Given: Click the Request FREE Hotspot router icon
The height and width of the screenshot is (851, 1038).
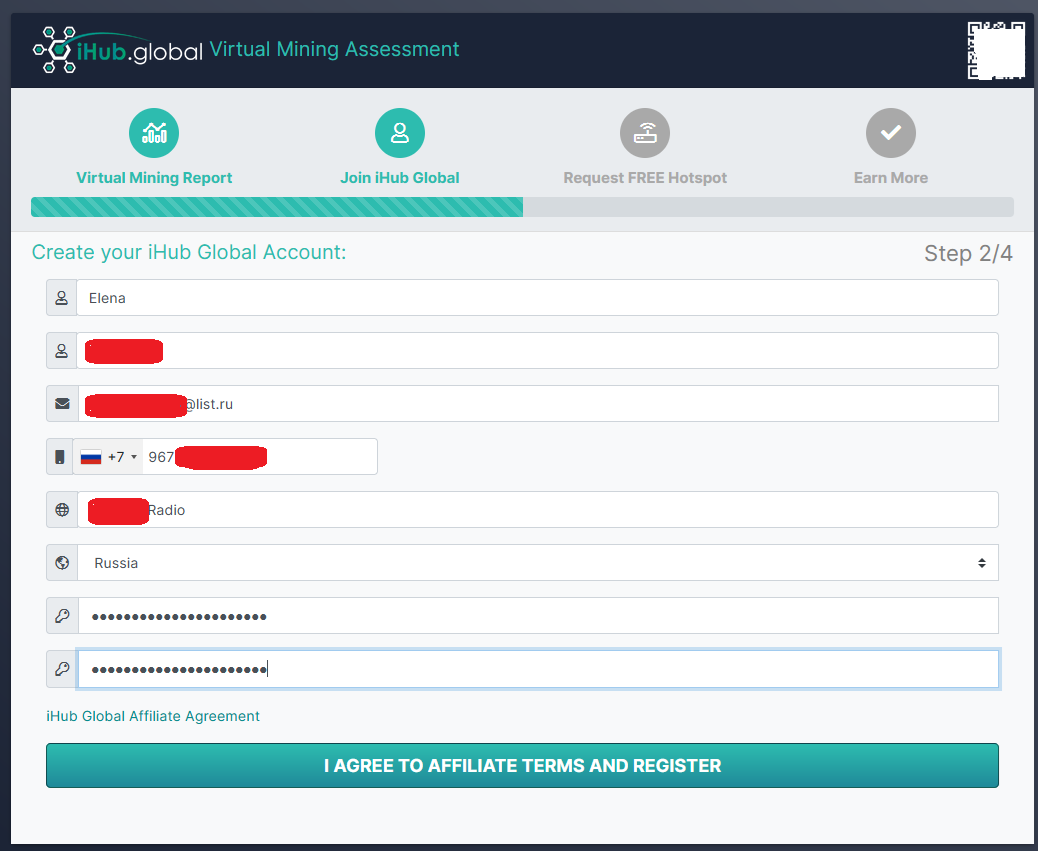Looking at the screenshot, I should click(645, 133).
